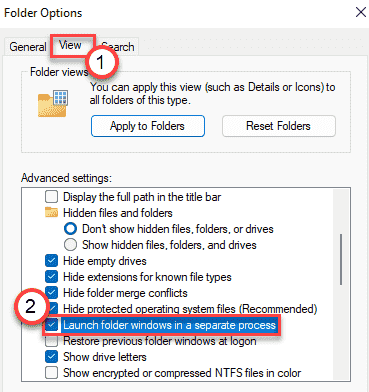Enable Restore previous folder windows at logon

point(51,341)
